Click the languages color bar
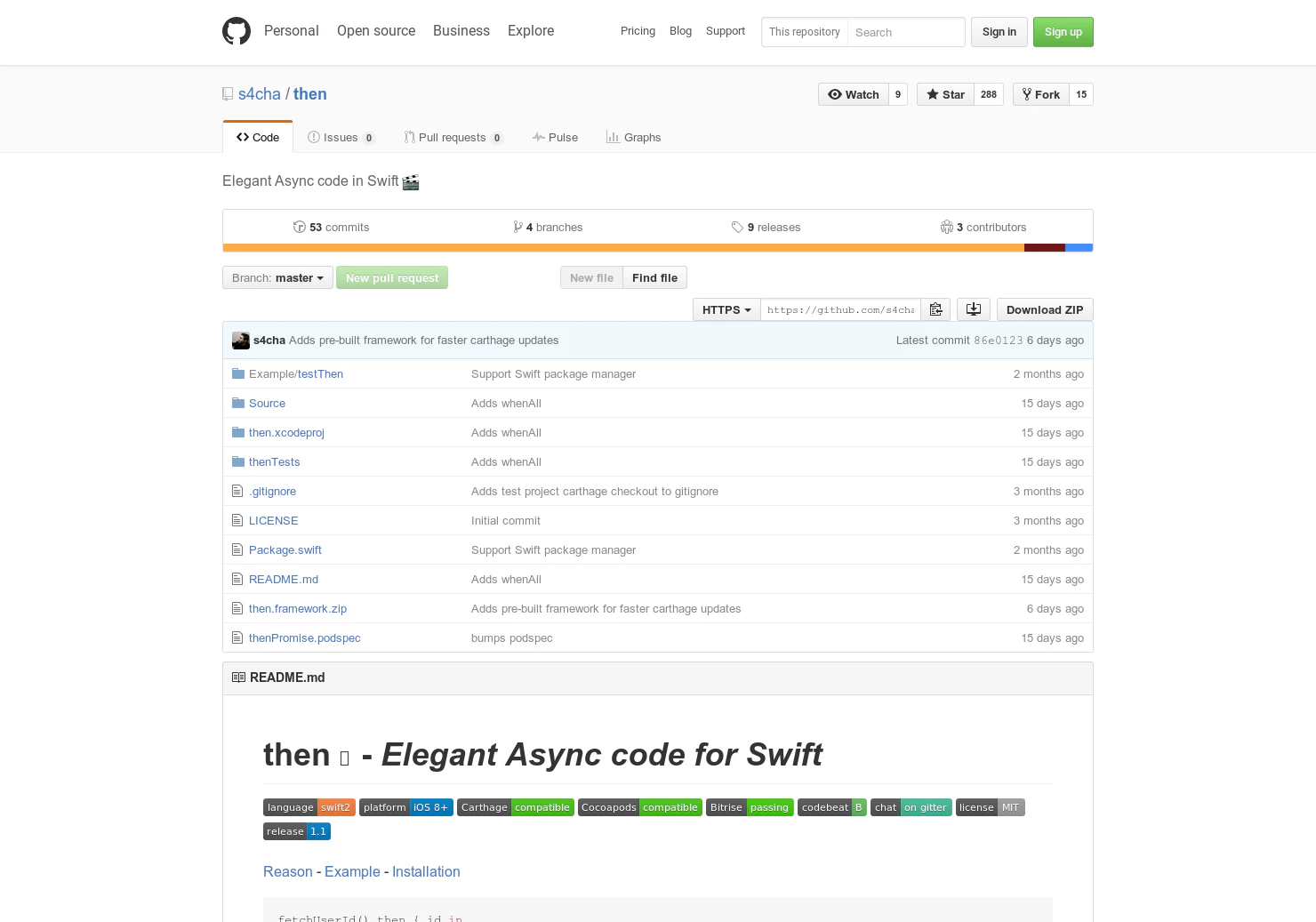Viewport: 1316px width, 922px height. coord(658,248)
